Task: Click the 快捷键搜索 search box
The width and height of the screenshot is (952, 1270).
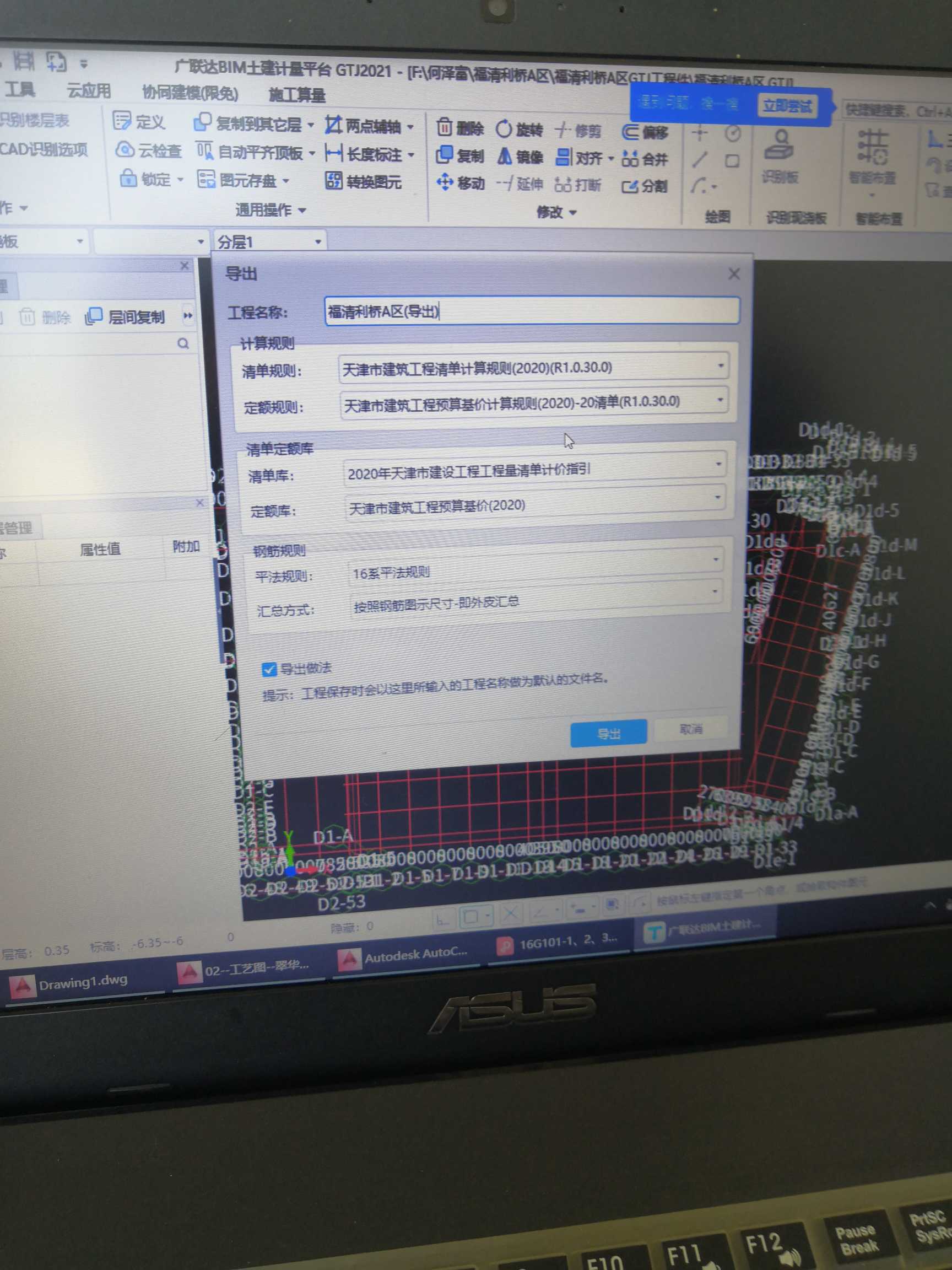Action: [897, 110]
